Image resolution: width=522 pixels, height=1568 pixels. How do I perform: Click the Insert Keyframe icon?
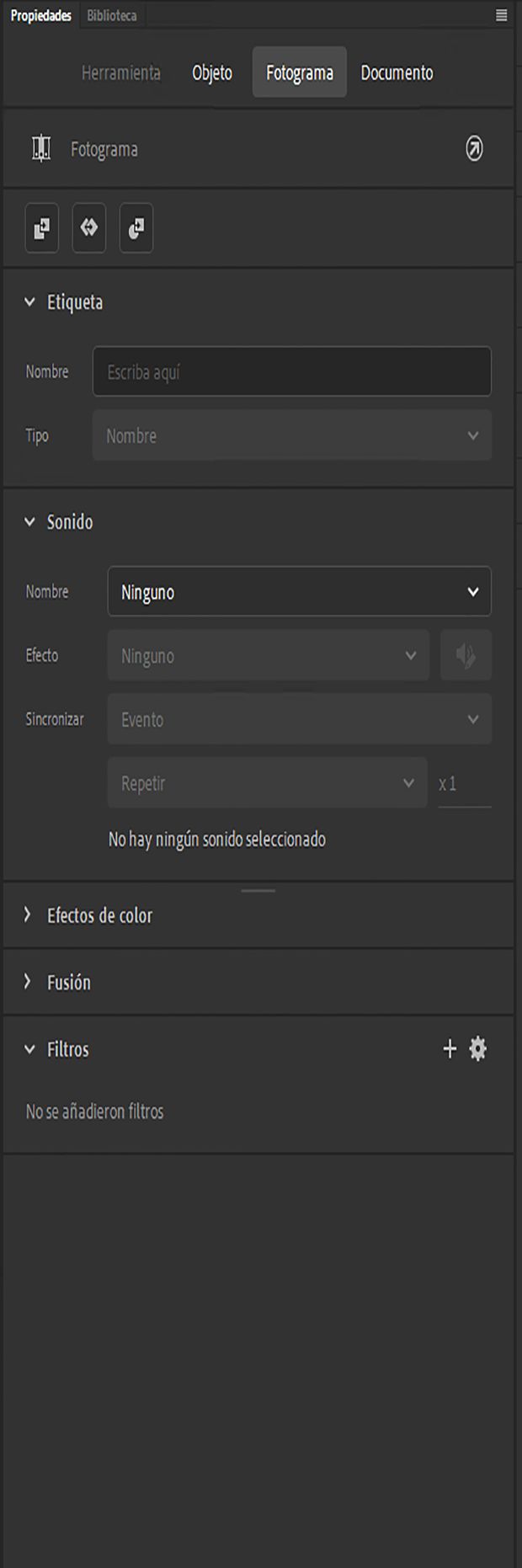point(41,228)
